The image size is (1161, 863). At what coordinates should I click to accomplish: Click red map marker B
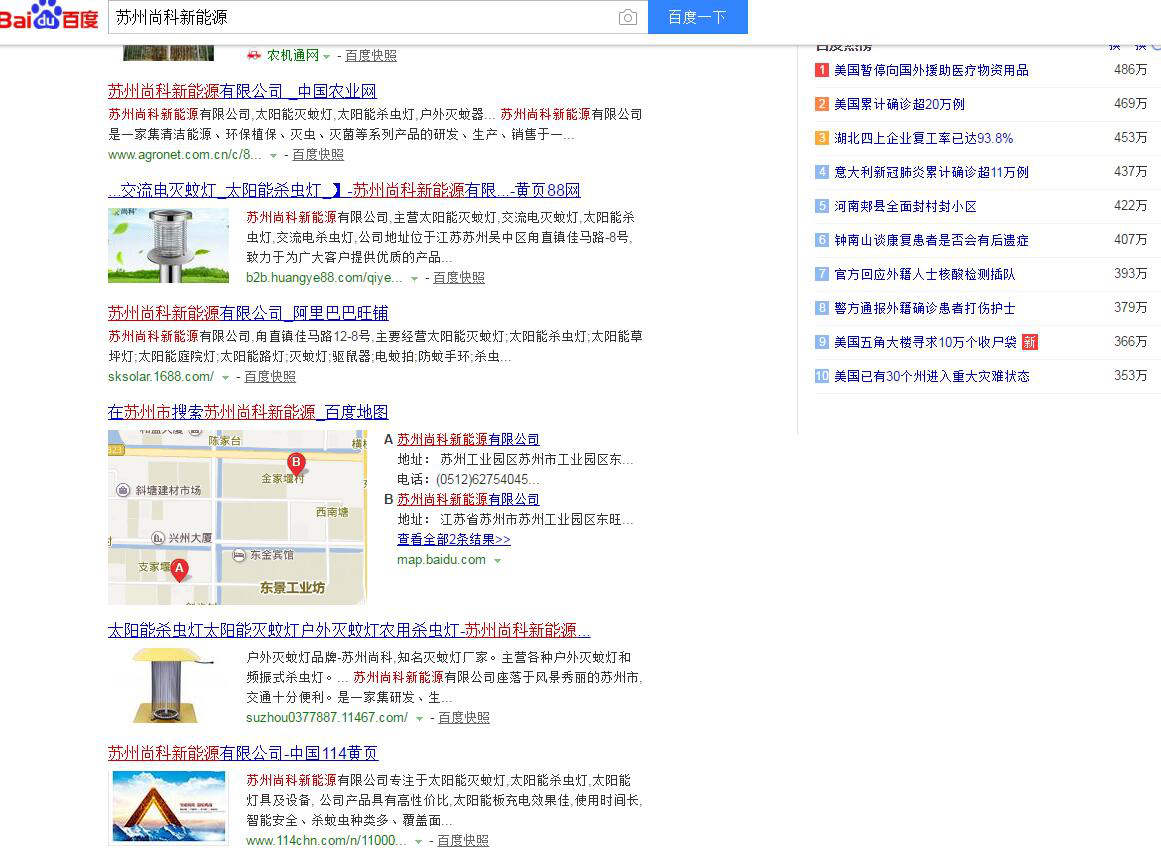click(296, 462)
